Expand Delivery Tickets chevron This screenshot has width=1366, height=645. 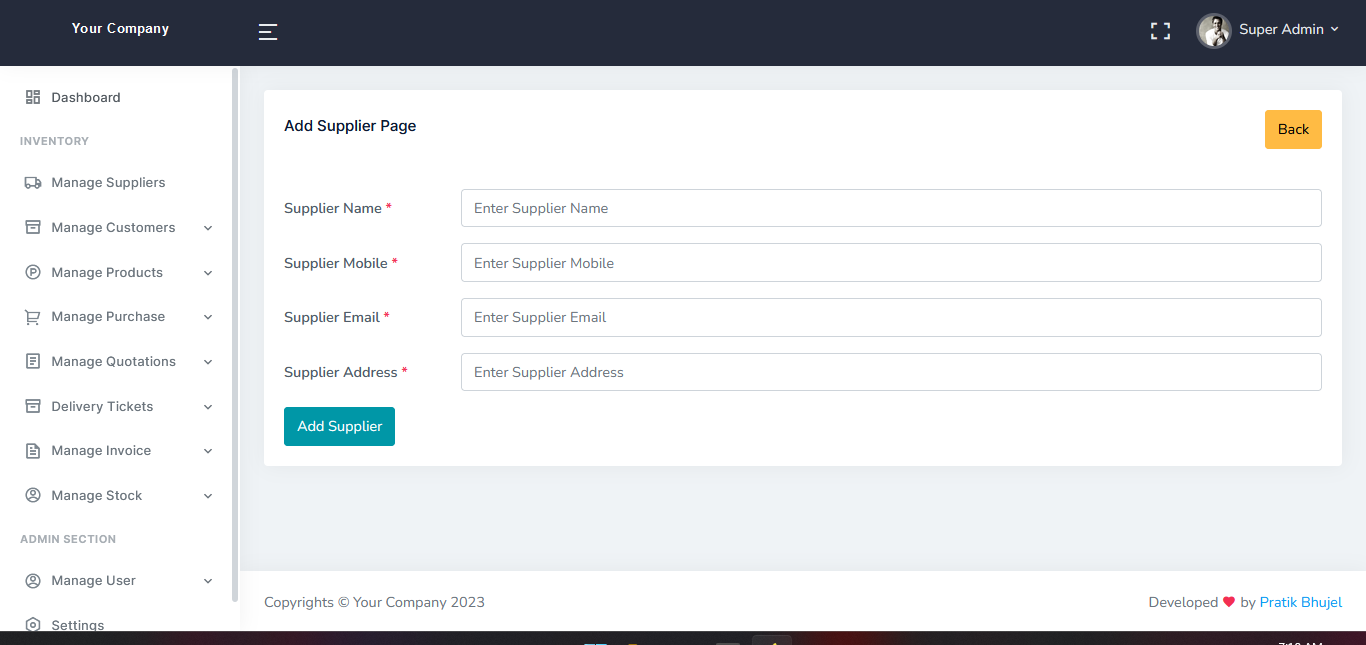(x=208, y=407)
